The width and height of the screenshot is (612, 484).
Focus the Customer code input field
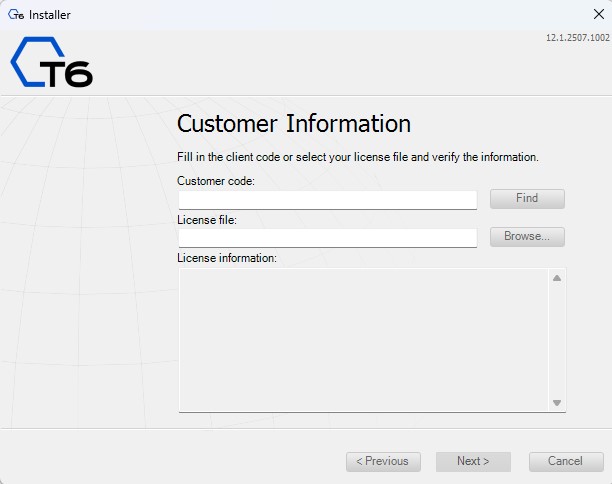pos(327,200)
